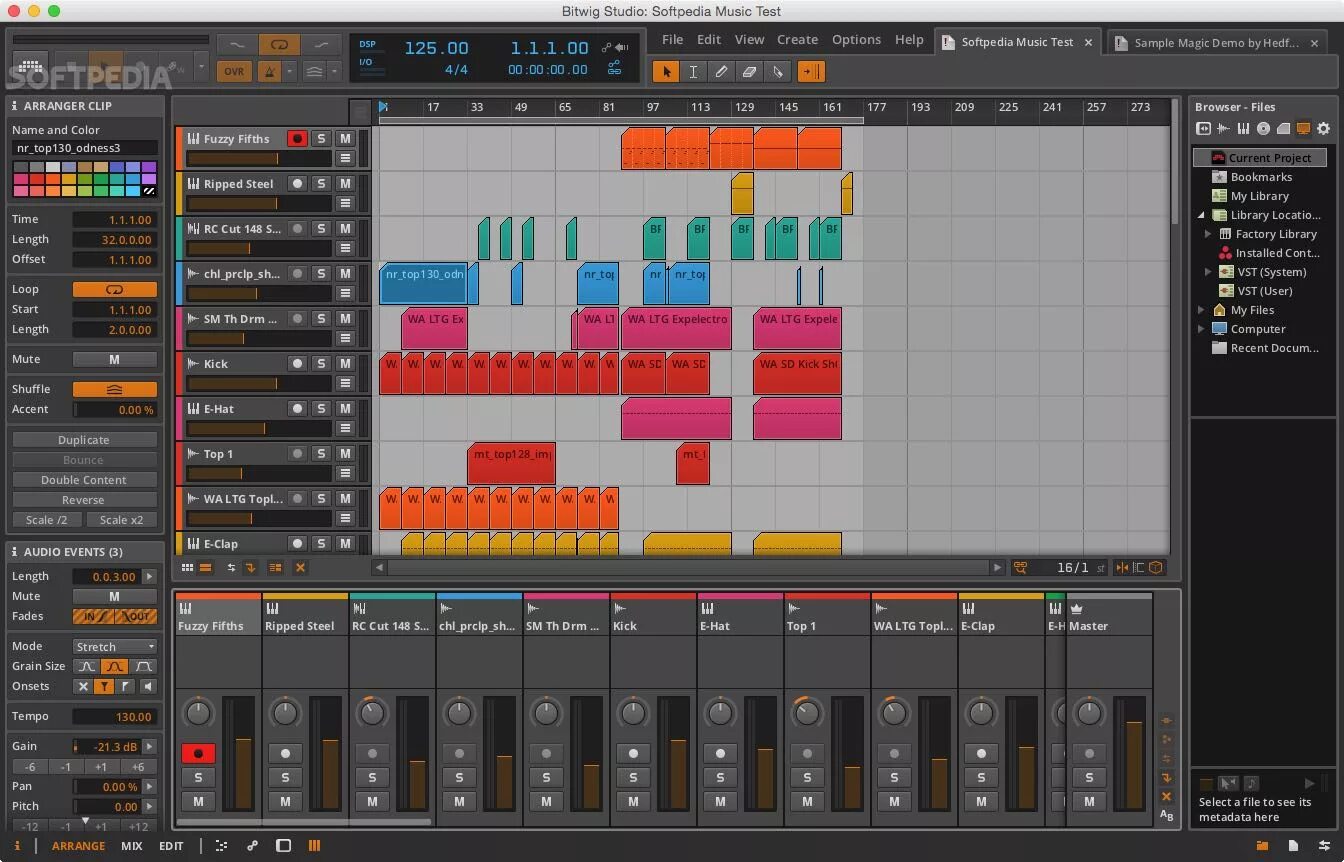This screenshot has width=1344, height=862.
Task: Toggle record arm on Fuzzy Fifths track
Action: click(297, 139)
